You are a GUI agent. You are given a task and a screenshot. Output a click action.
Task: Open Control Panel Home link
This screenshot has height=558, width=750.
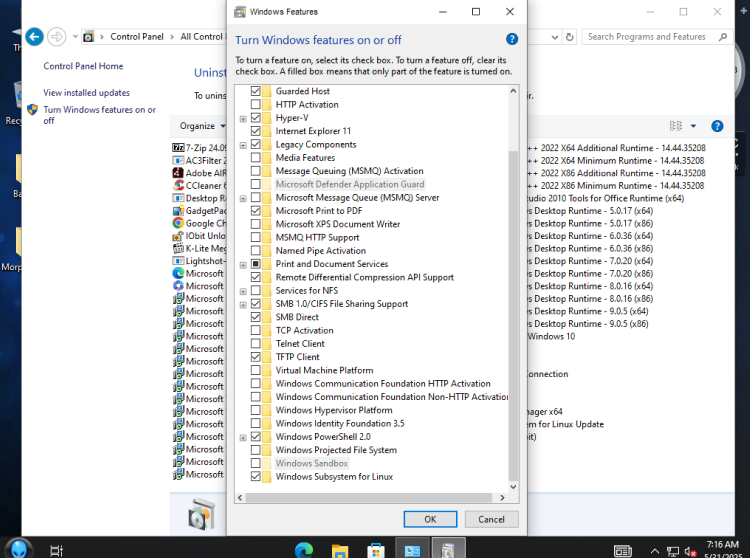pos(83,66)
